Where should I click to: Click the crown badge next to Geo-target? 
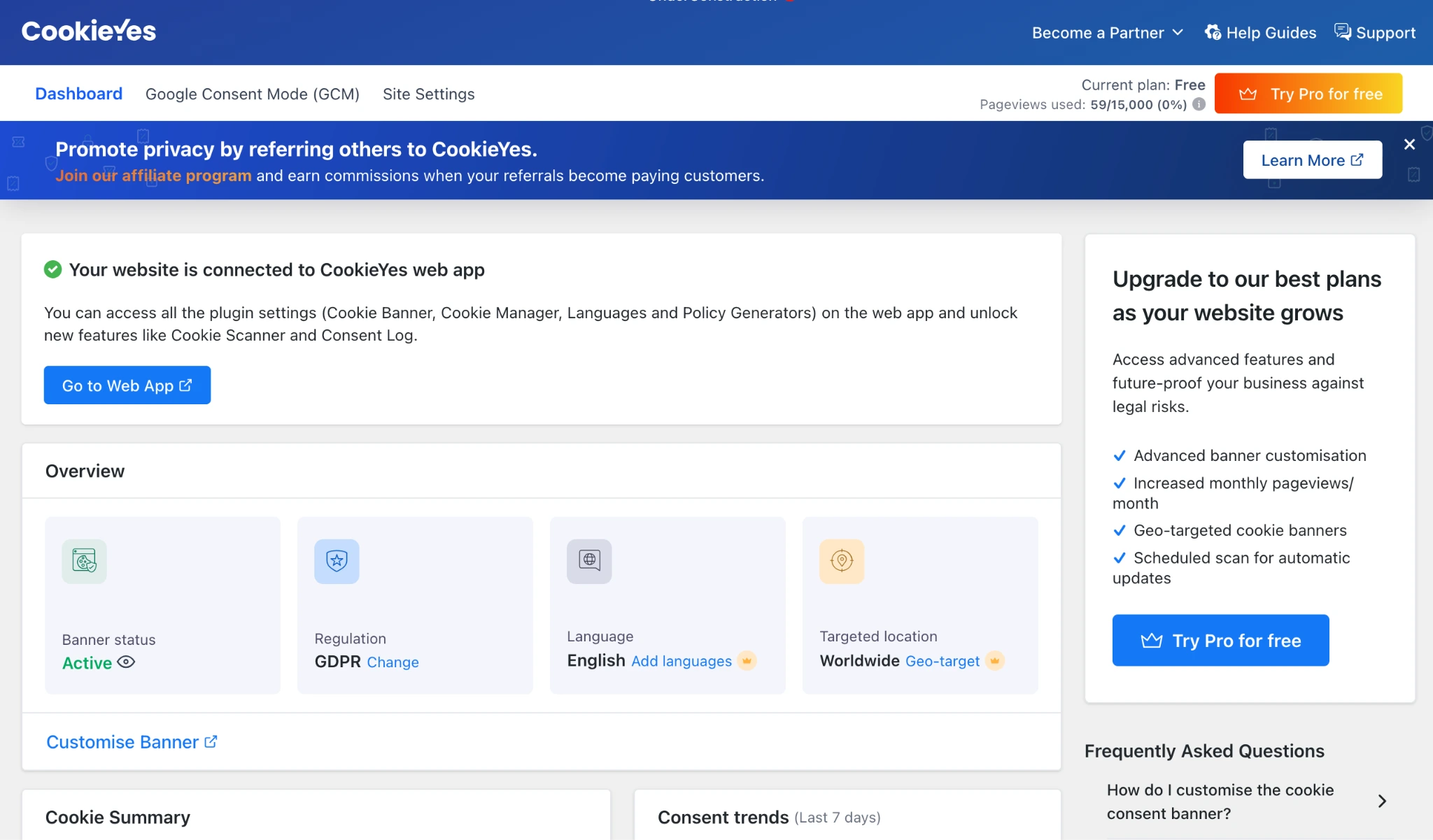[x=995, y=661]
